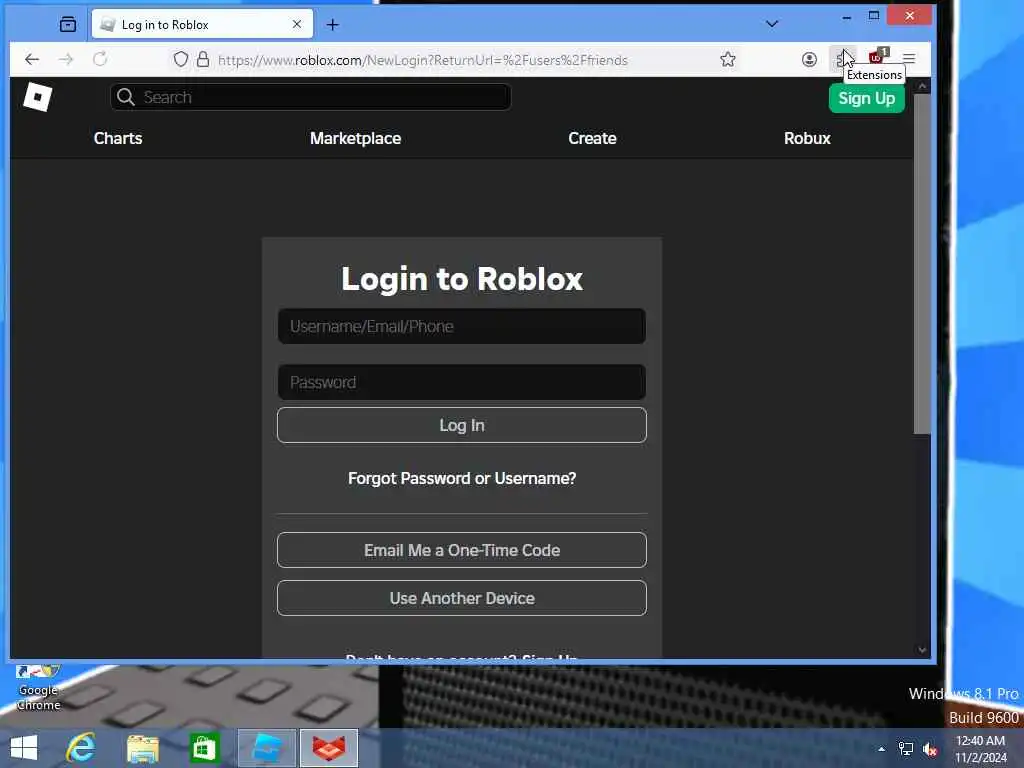Click Forgot Password or Username link
The width and height of the screenshot is (1024, 768).
462,479
